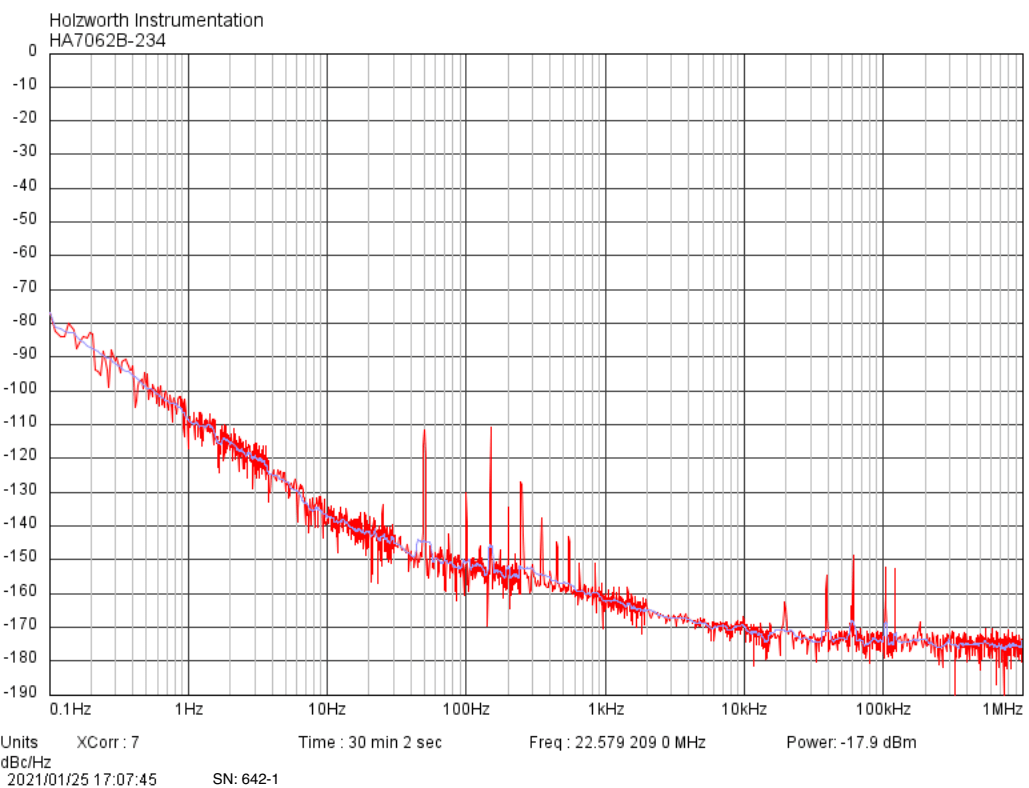Click the '2021/01/25 17:07:45' timestamp
This screenshot has width=1029, height=788.
coord(82,779)
